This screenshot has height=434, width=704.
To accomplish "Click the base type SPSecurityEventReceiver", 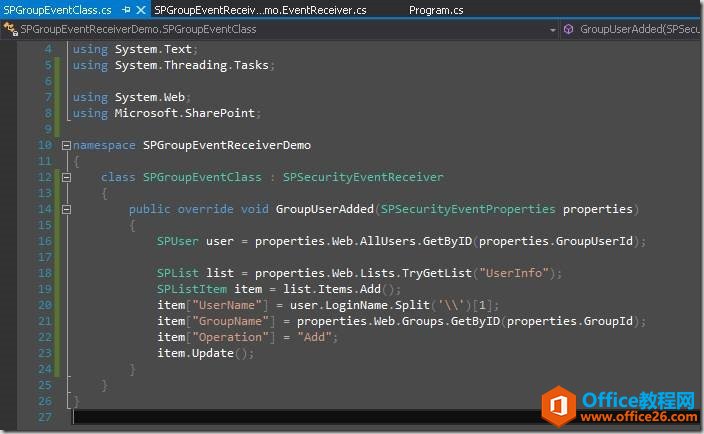I will [363, 177].
